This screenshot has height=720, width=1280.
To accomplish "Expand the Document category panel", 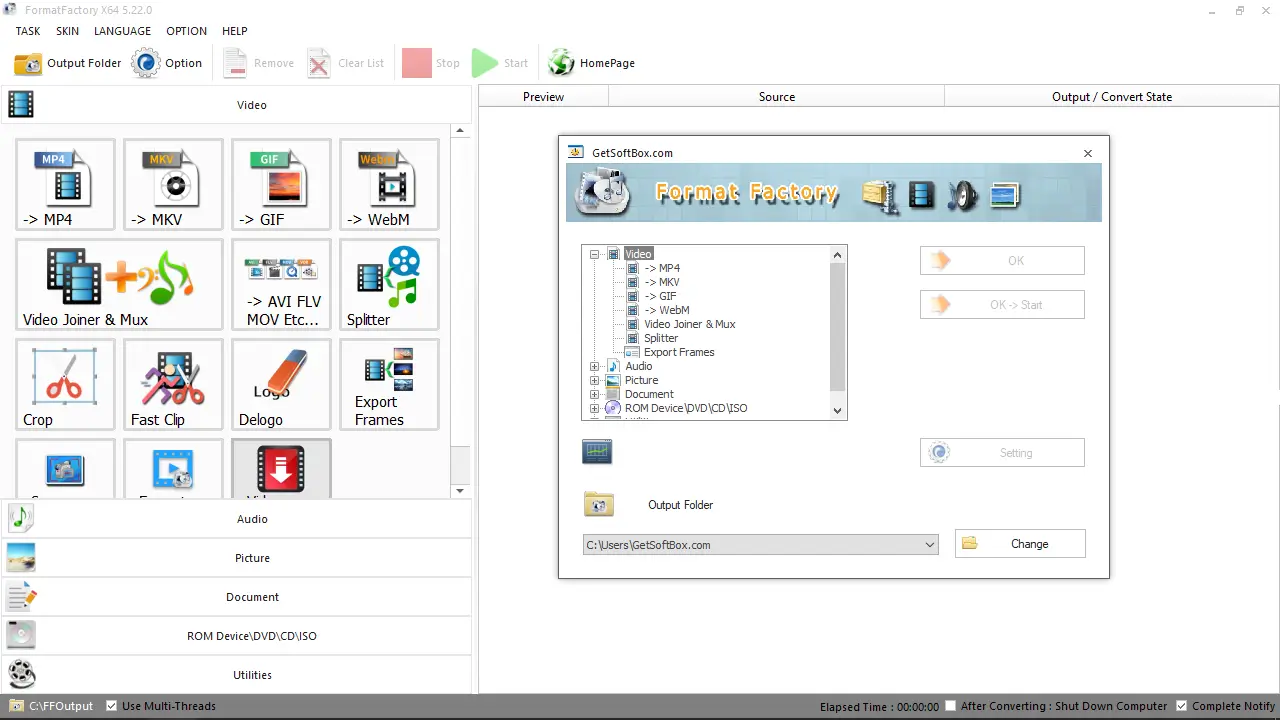I will [236, 597].
